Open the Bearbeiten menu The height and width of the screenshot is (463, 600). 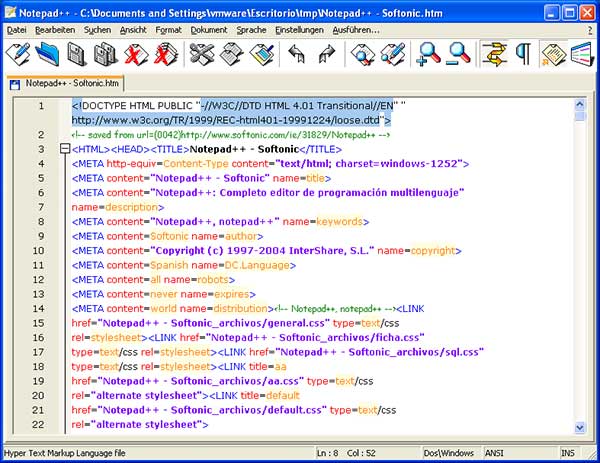(55, 30)
